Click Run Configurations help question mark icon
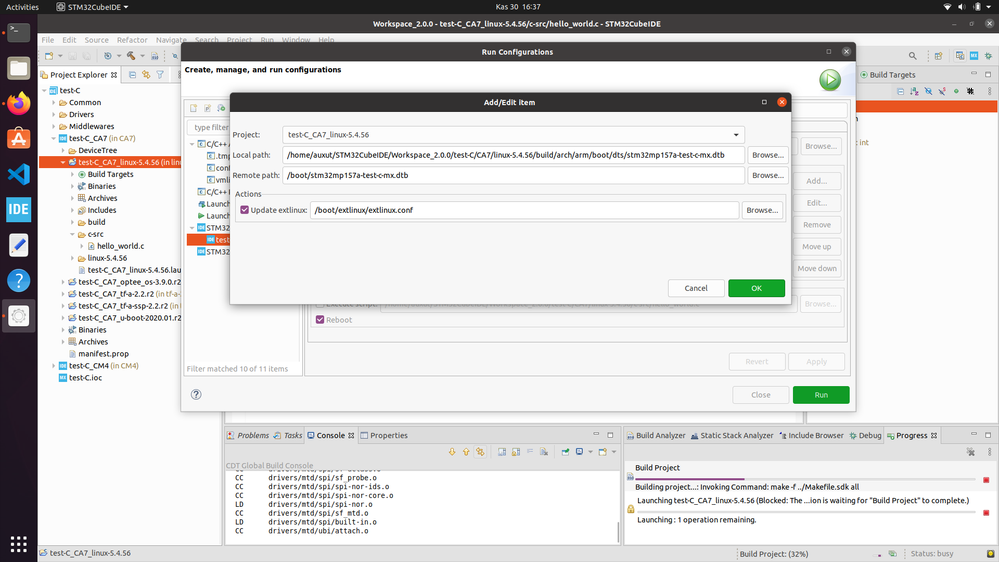 pyautogui.click(x=196, y=394)
